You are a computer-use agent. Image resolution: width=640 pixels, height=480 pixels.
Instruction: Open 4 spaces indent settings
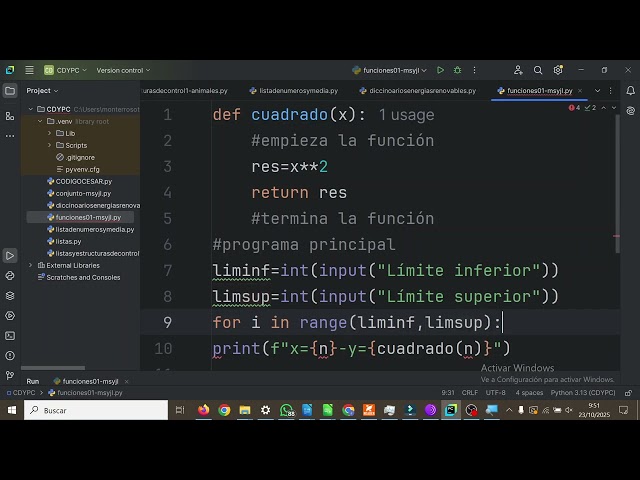click(529, 393)
